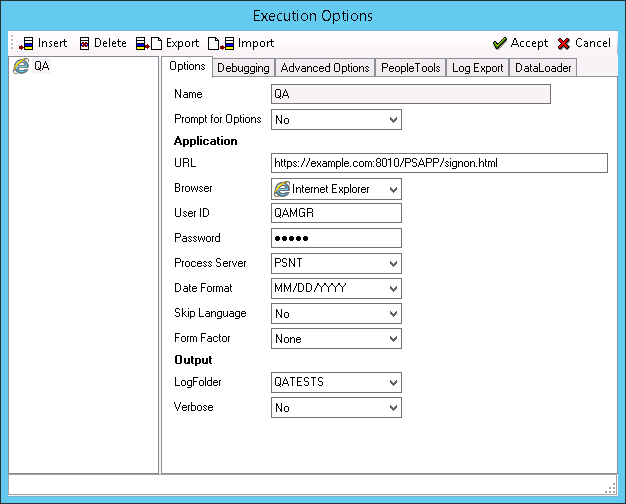Click the Execution Options title bar text
Viewport: 626px width, 504px height.
313,16
